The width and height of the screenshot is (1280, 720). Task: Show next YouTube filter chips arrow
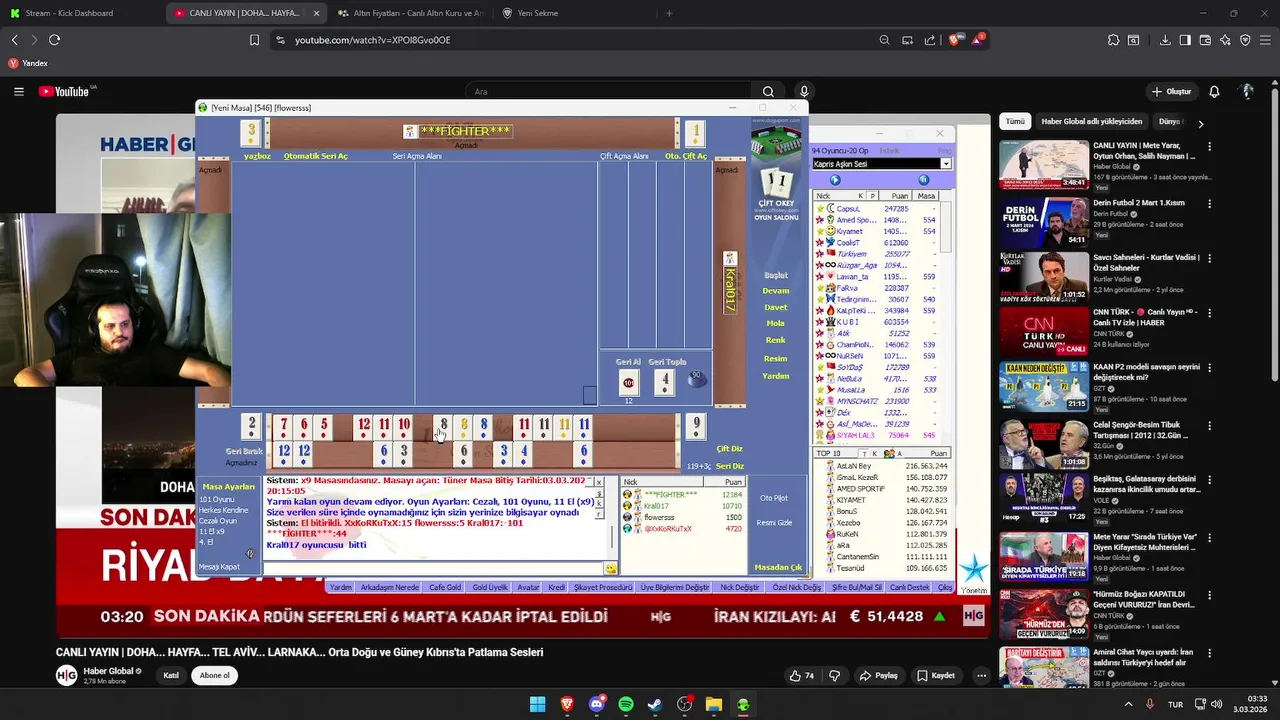1201,123
